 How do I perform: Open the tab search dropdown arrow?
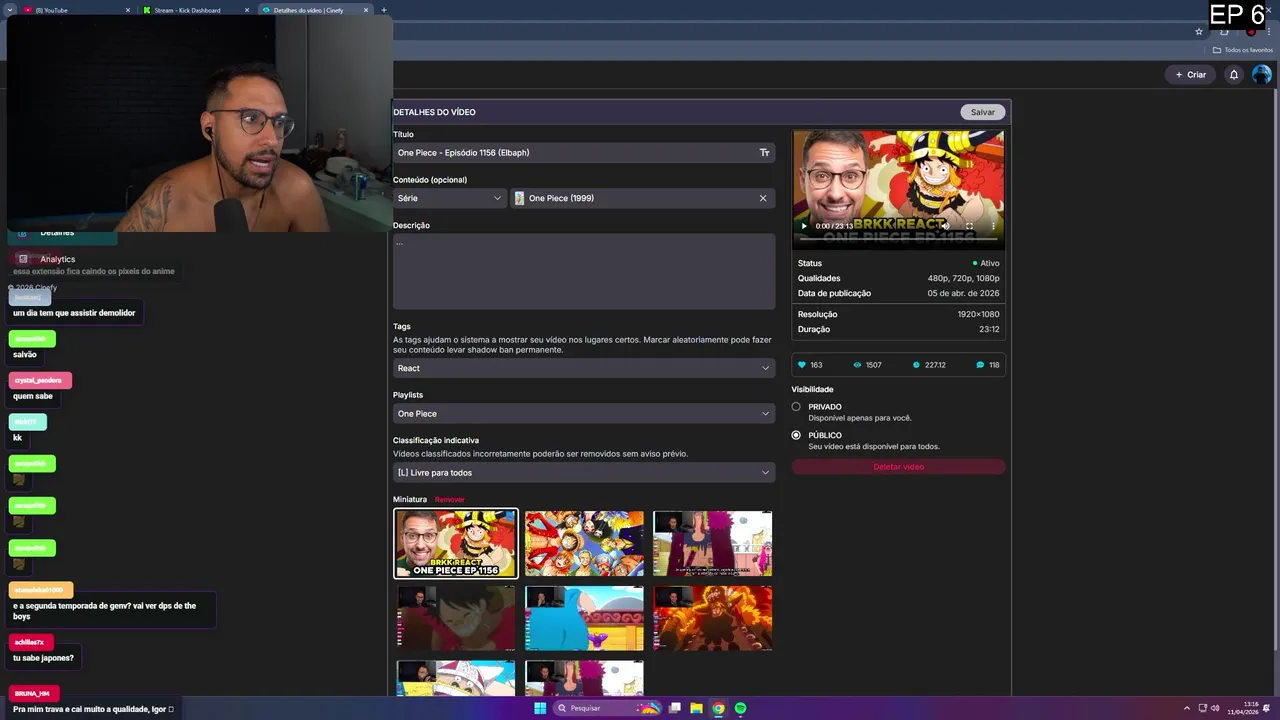[9, 10]
